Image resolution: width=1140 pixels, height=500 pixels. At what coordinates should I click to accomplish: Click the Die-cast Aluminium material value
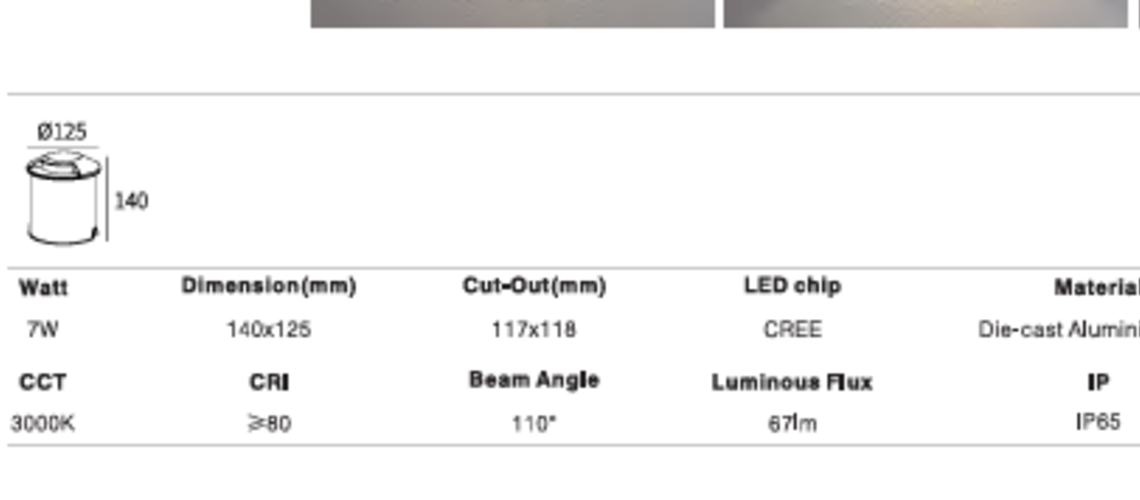point(1059,329)
